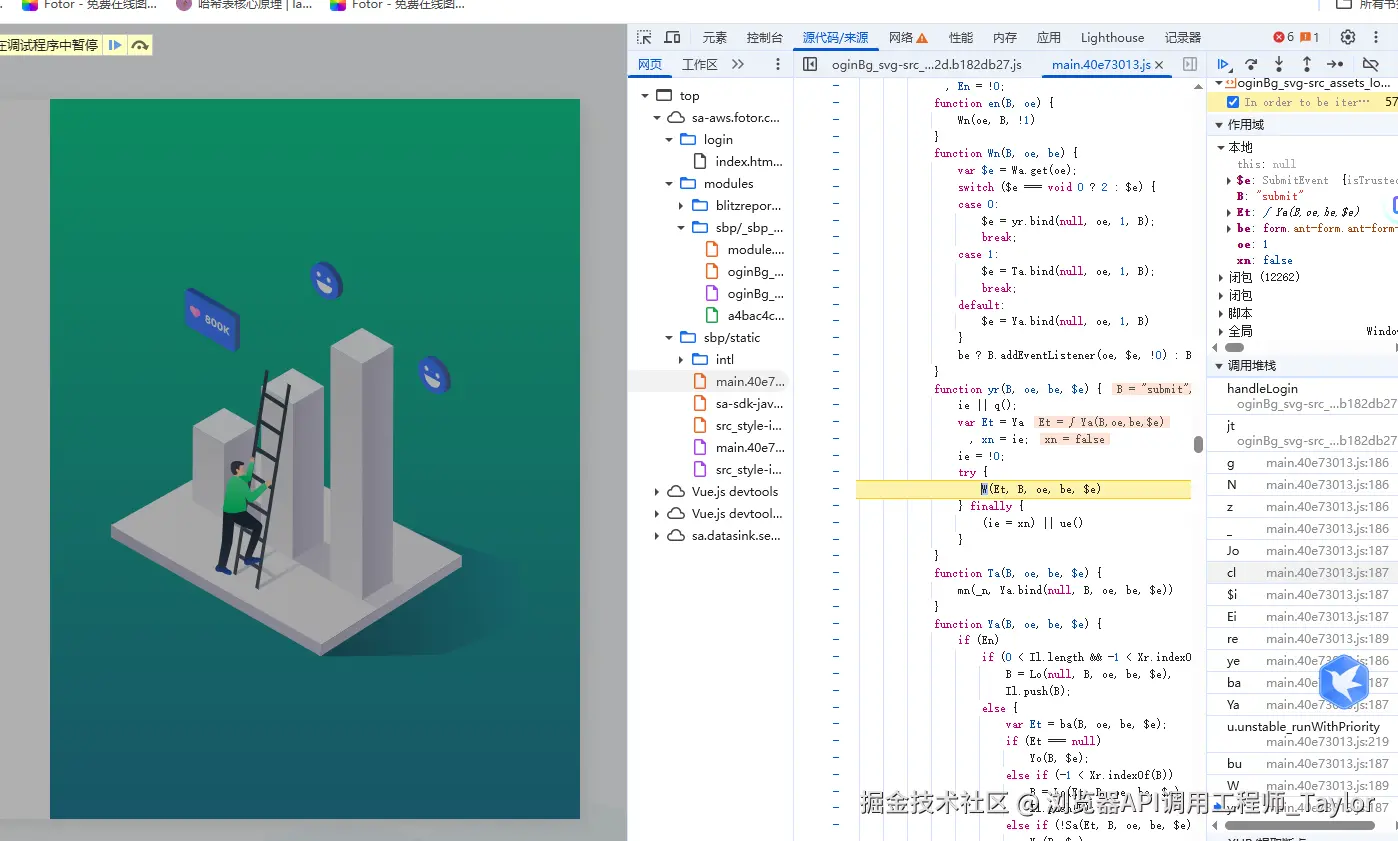Screen dimensions: 1398x841
Task: Switch to the 控制台 tab
Action: (764, 37)
